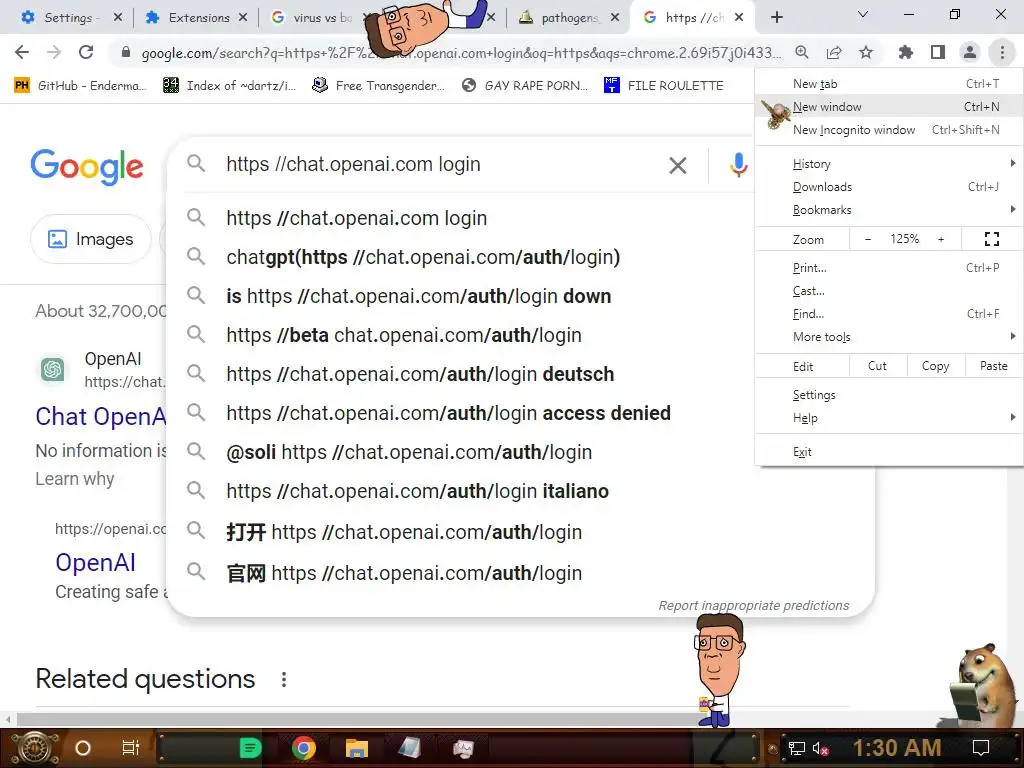Open the FILE ROULETTE bookmark
This screenshot has width=1024, height=768.
664,86
